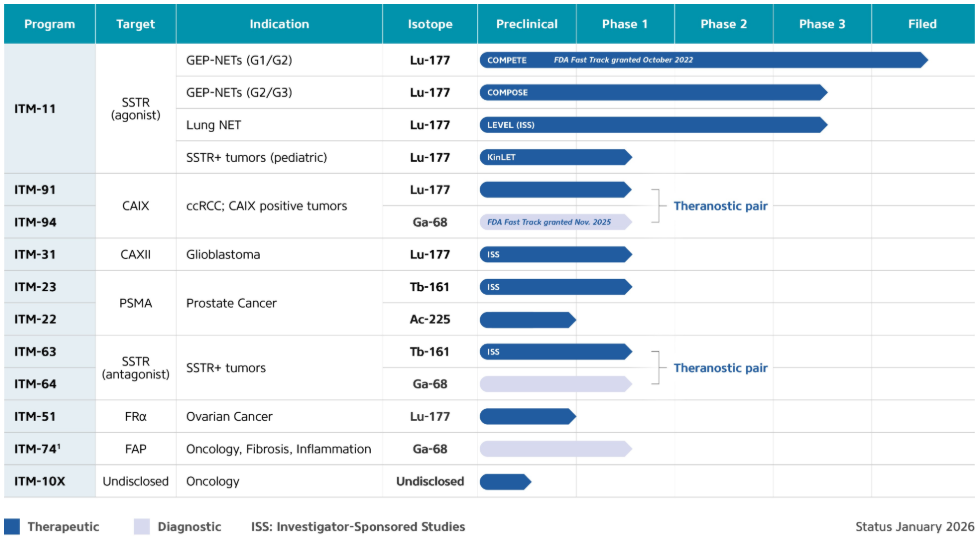Screen dimensions: 978x549
Task: Select the COMPOSE progress bar
Action: (654, 92)
